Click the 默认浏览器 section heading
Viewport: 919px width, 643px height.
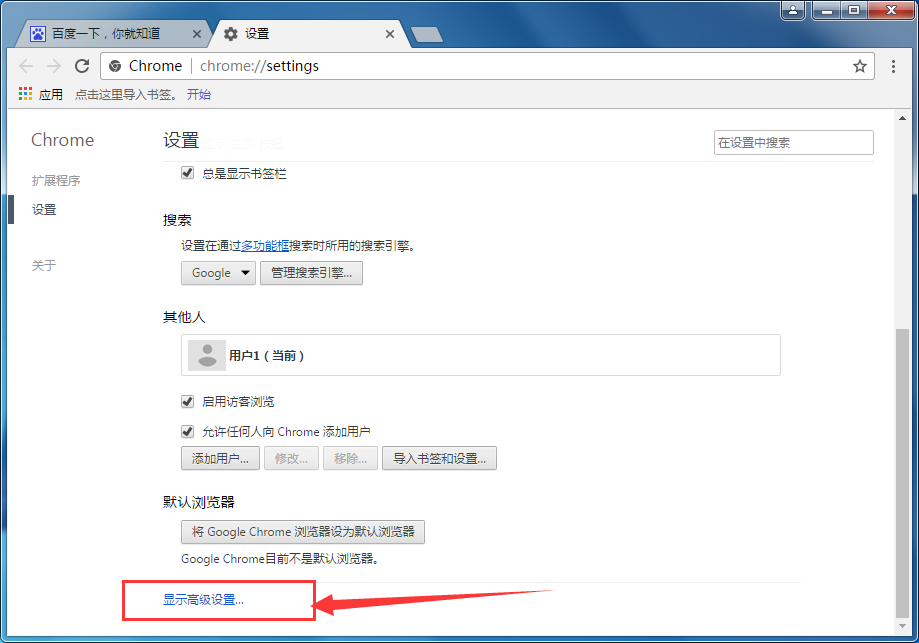click(x=199, y=502)
